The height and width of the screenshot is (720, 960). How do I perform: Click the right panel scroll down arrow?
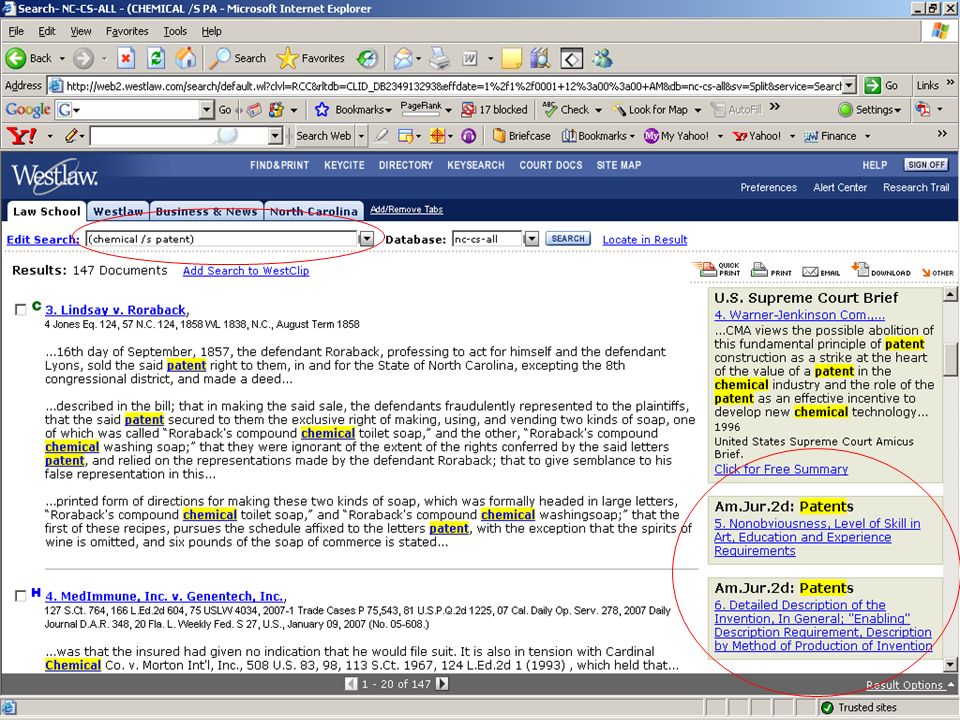tap(950, 664)
